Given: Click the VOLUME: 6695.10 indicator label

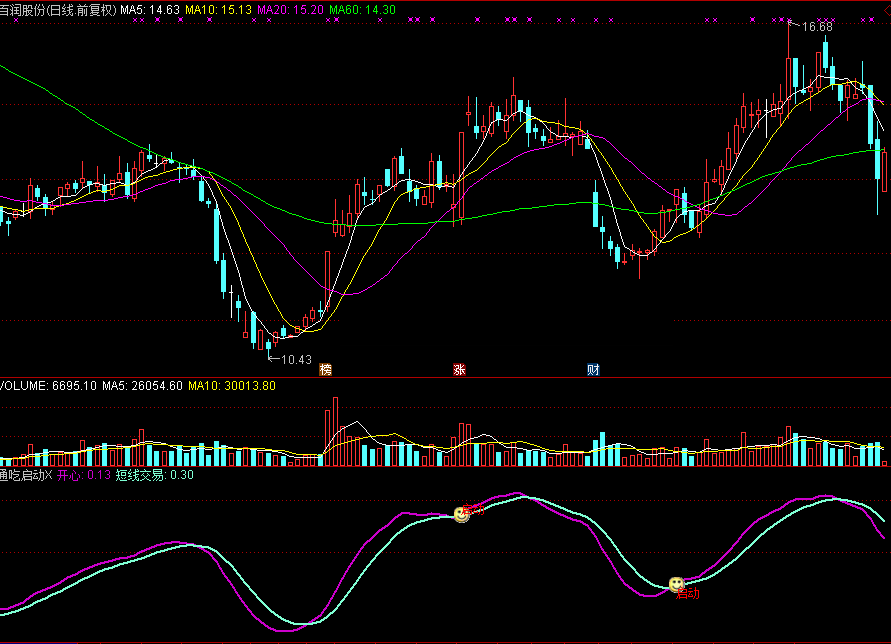Looking at the screenshot, I should (x=48, y=385).
